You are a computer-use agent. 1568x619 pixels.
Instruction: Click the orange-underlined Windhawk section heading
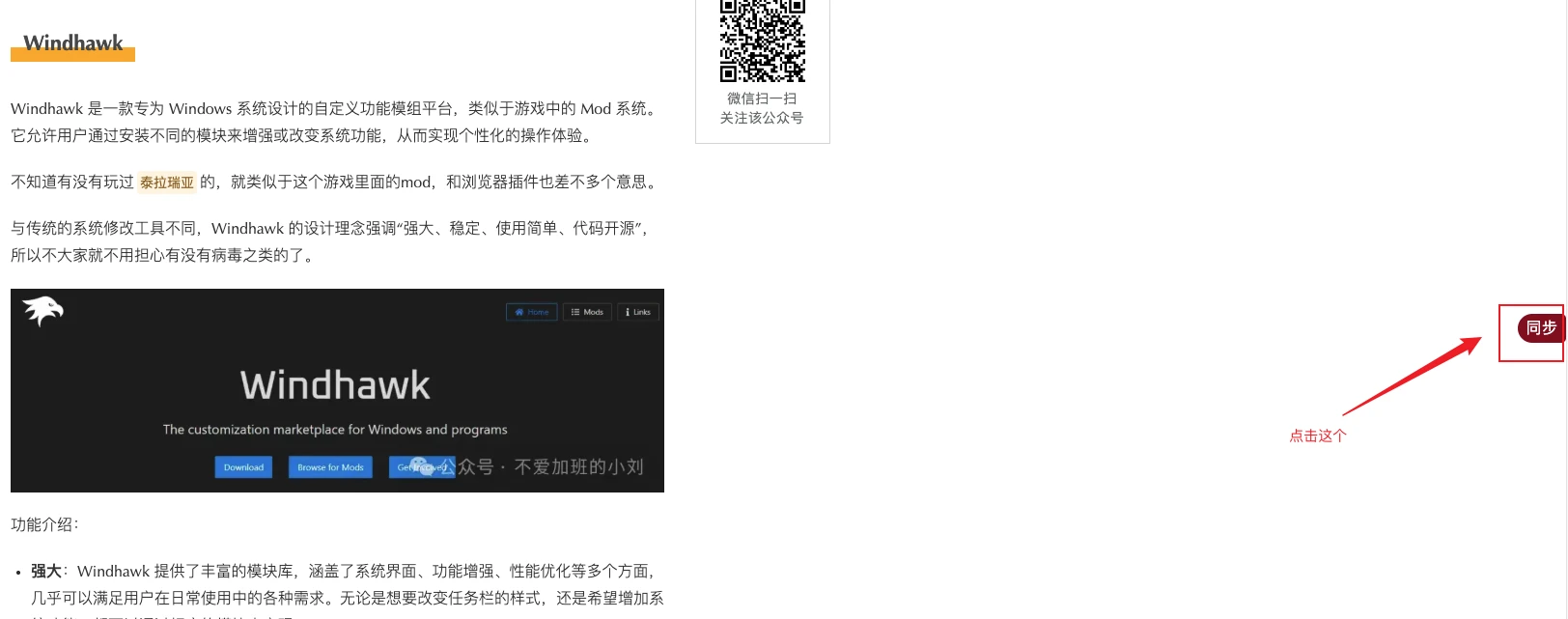click(x=73, y=43)
